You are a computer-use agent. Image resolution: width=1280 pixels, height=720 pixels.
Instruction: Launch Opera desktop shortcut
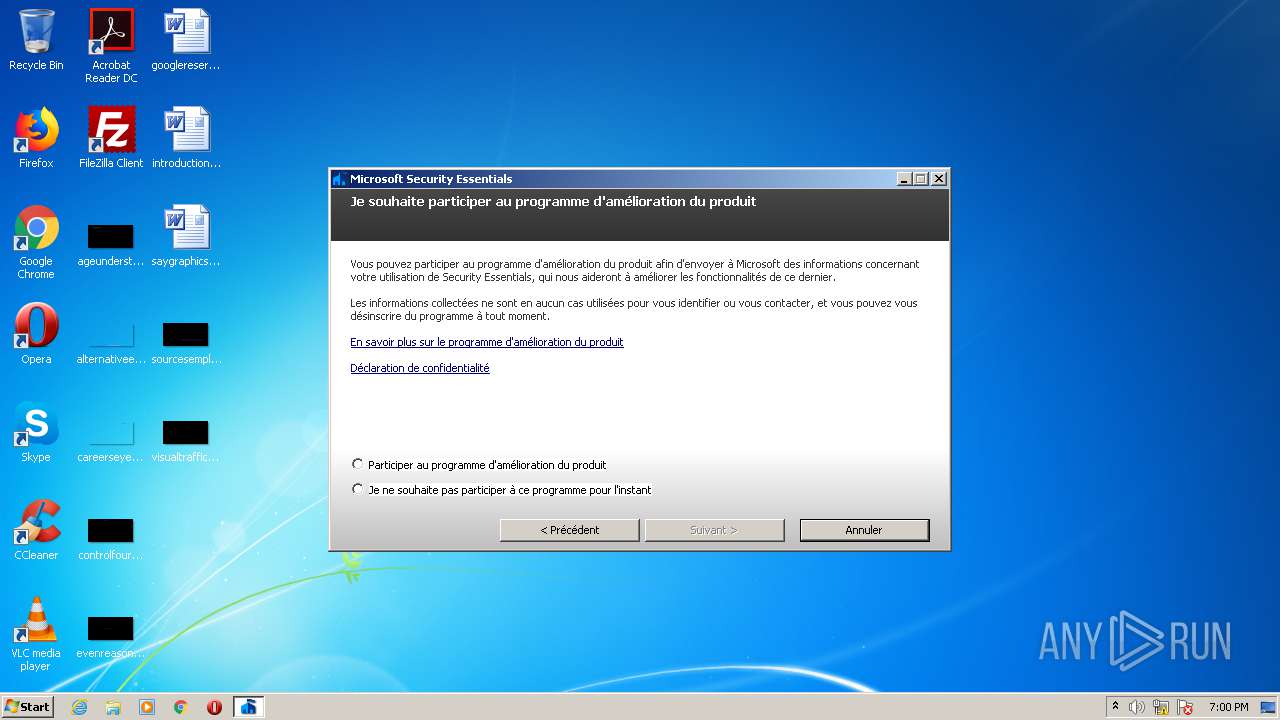click(36, 334)
